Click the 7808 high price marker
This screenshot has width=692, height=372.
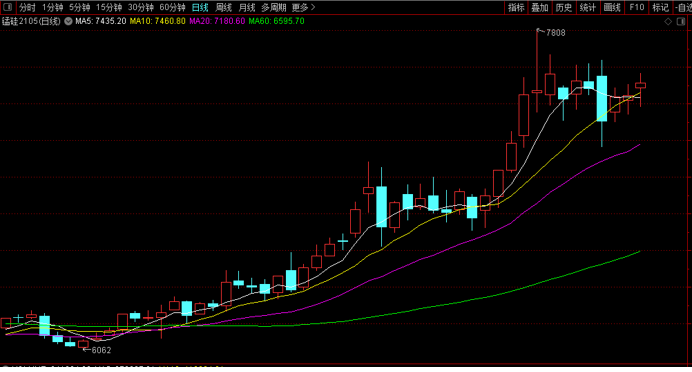tap(555, 33)
